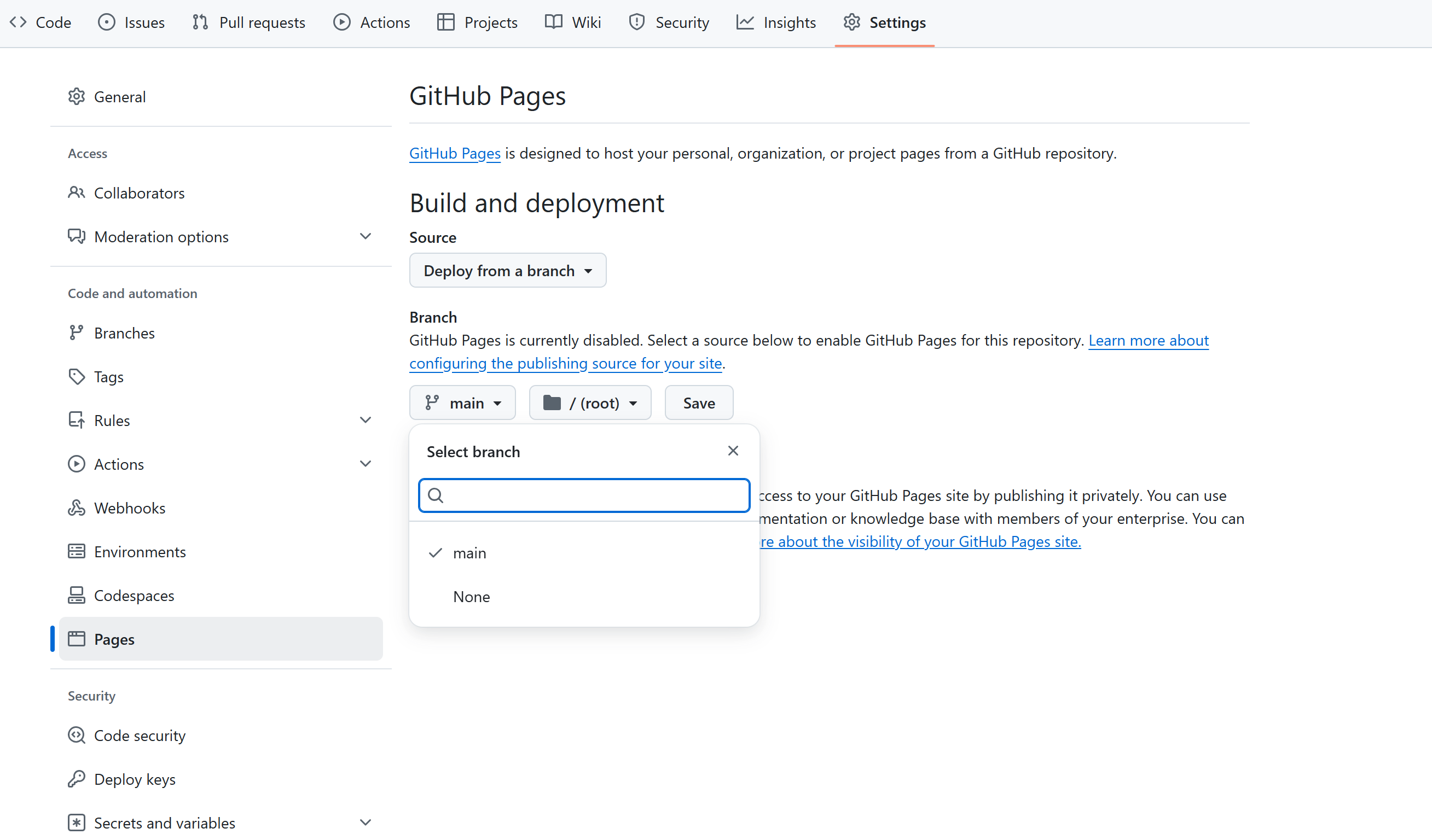This screenshot has width=1432, height=840.
Task: Select the checked main branch option
Action: pos(469,553)
